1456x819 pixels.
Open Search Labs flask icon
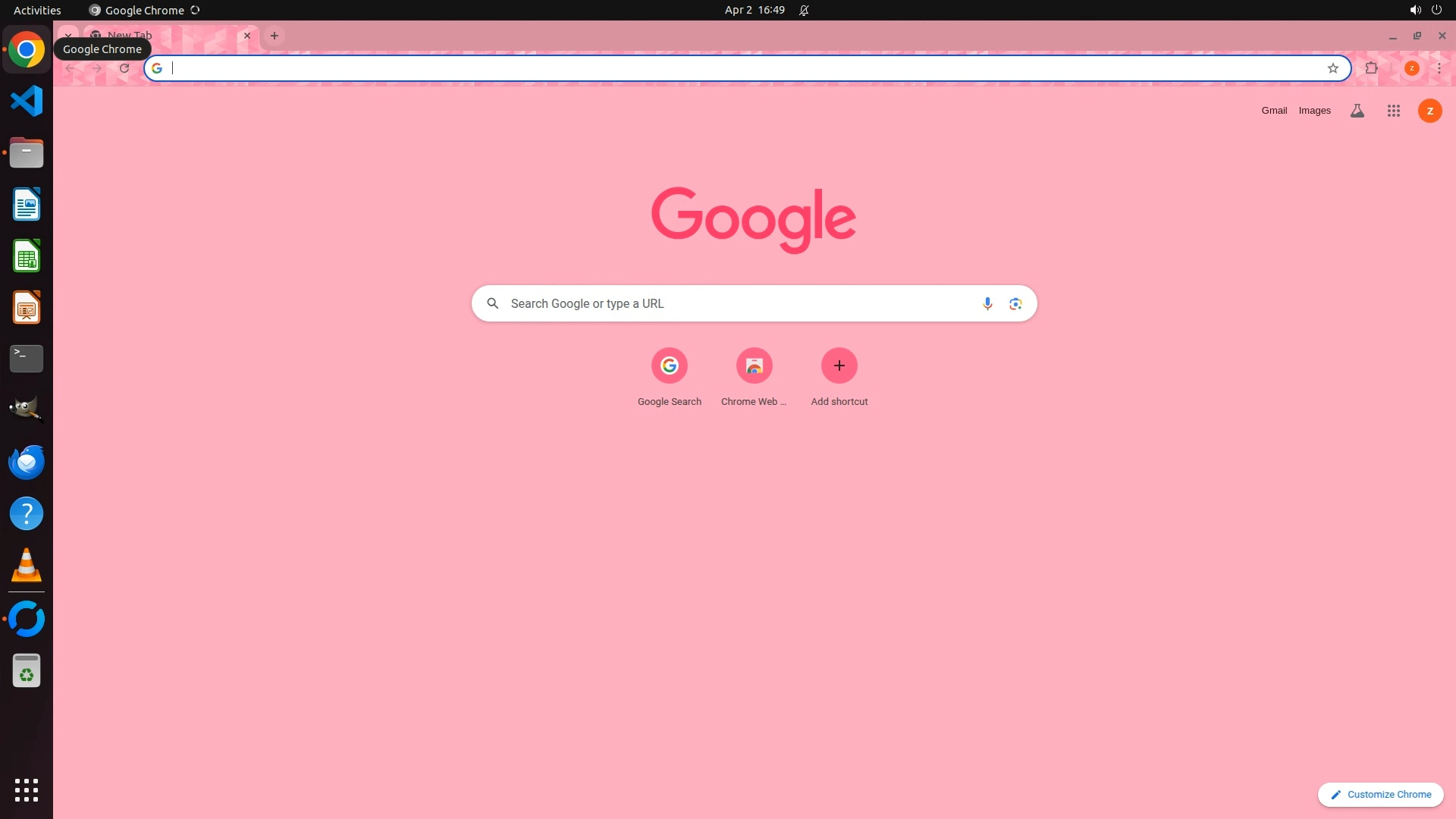pyautogui.click(x=1357, y=111)
